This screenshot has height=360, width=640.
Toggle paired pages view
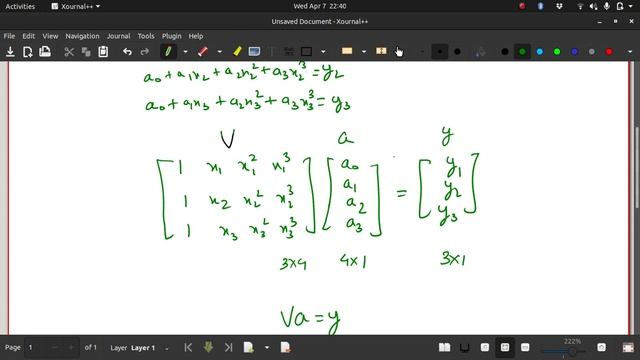pos(444,347)
